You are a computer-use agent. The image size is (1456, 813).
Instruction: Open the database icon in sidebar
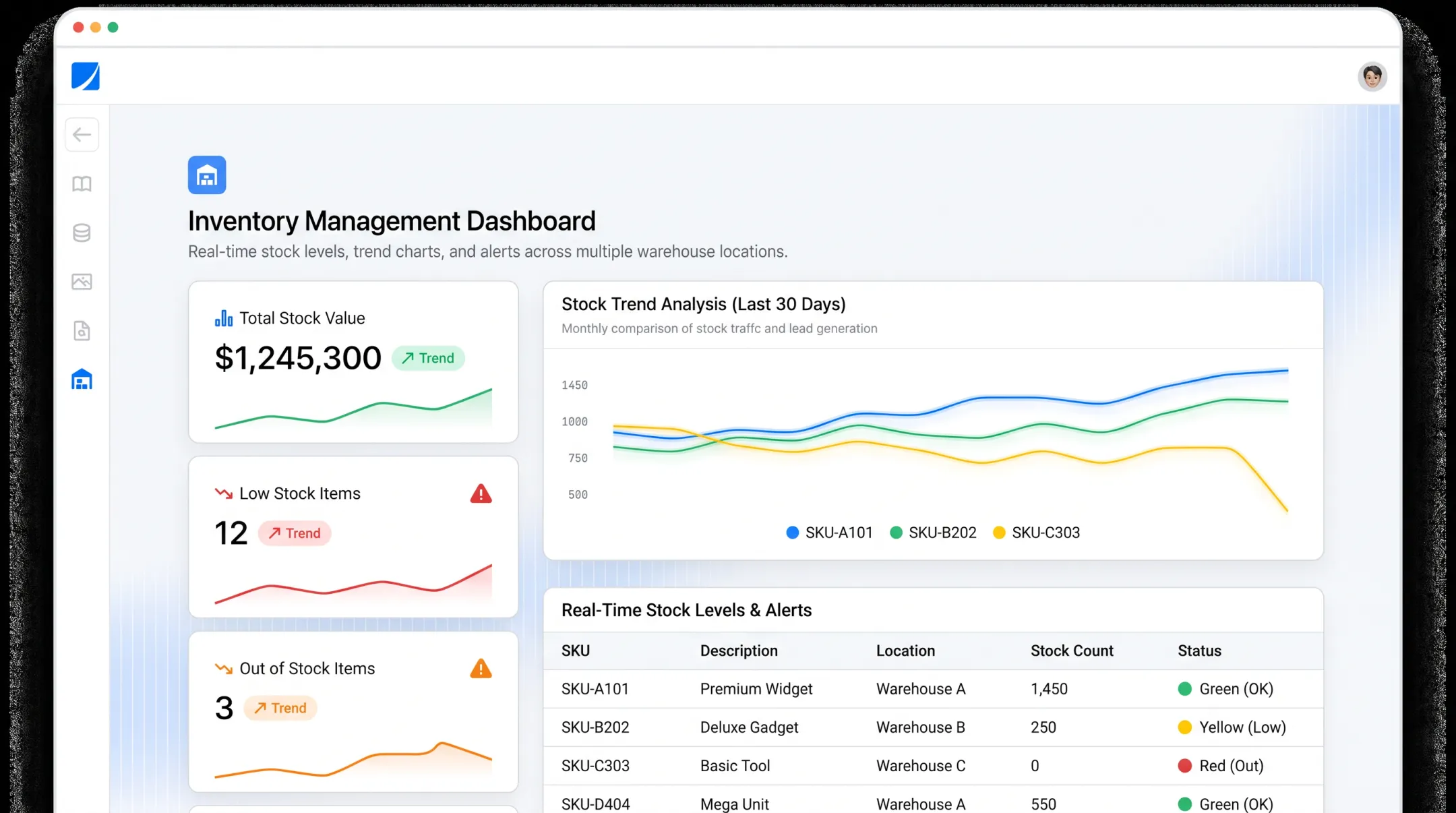click(82, 233)
